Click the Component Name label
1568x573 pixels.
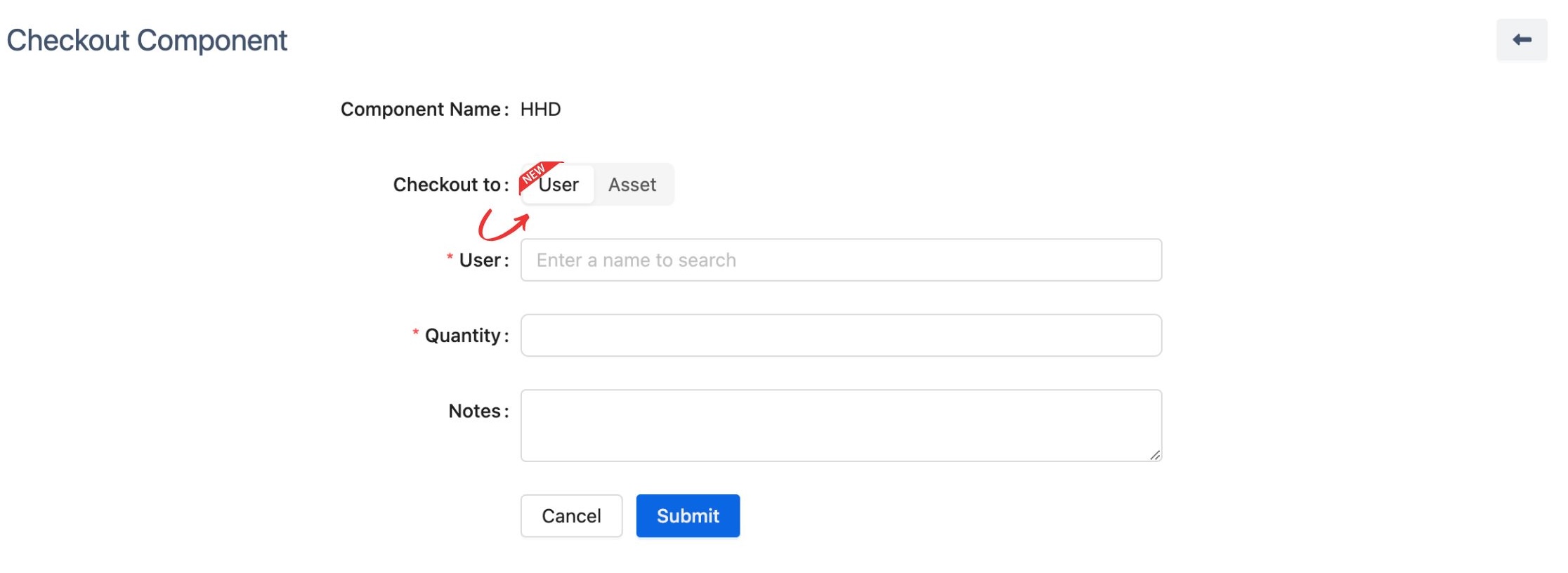422,110
